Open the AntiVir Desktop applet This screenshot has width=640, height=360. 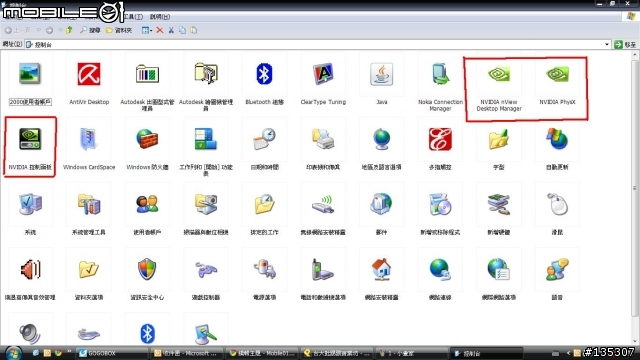89,75
